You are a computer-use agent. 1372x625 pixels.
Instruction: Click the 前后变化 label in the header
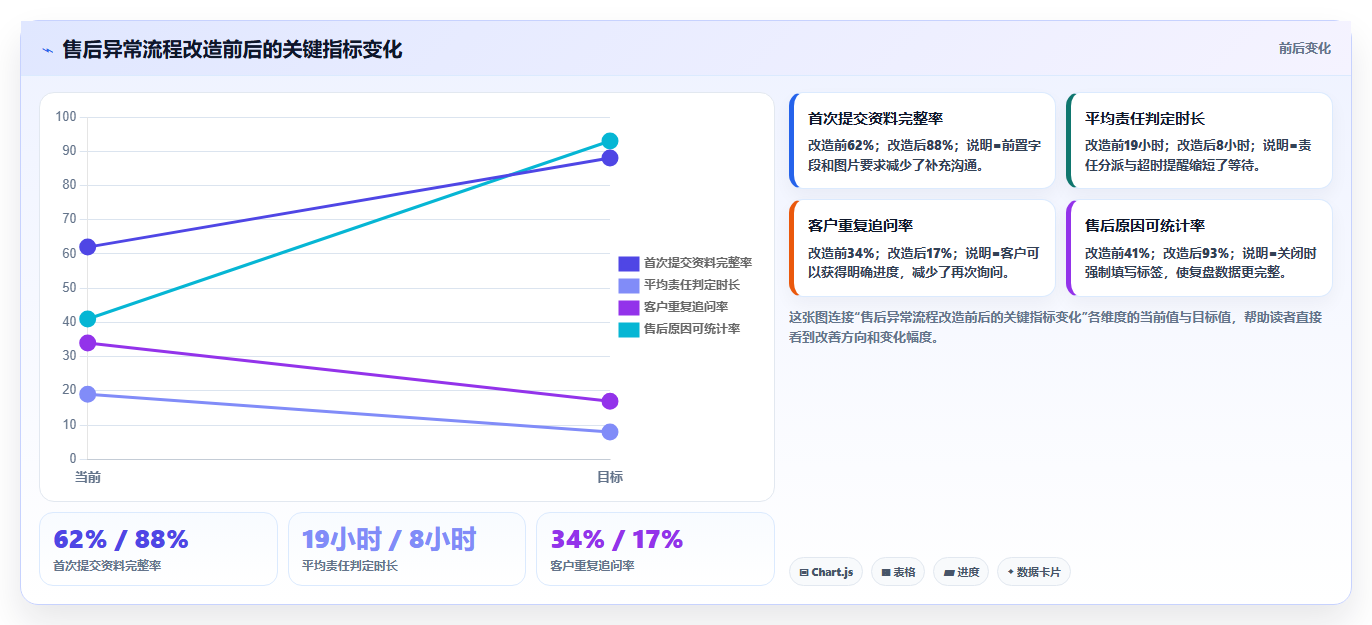[x=1304, y=48]
